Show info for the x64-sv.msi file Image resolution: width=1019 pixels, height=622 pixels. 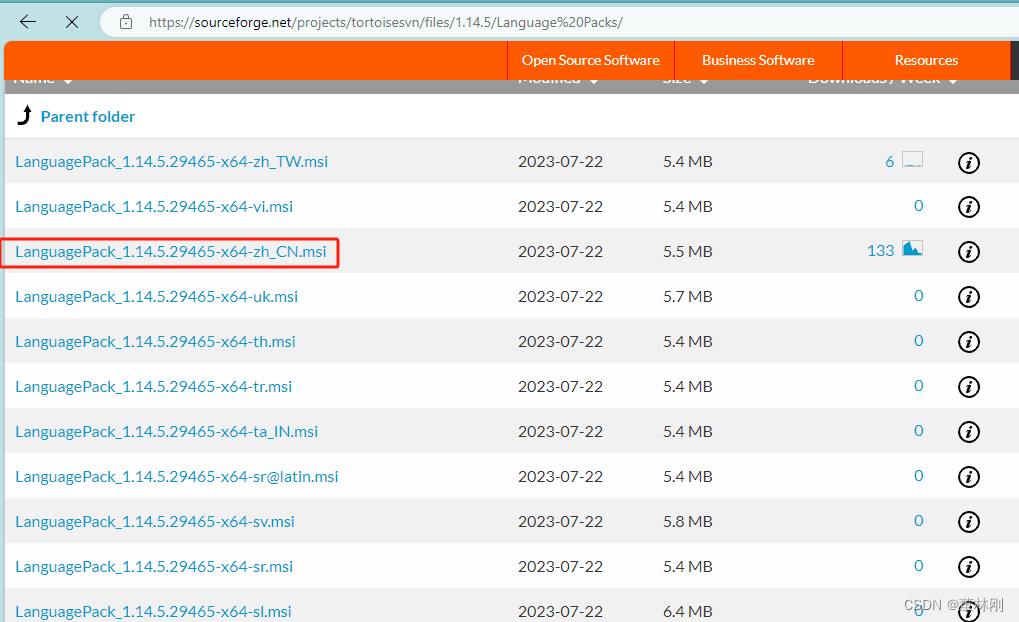(968, 521)
